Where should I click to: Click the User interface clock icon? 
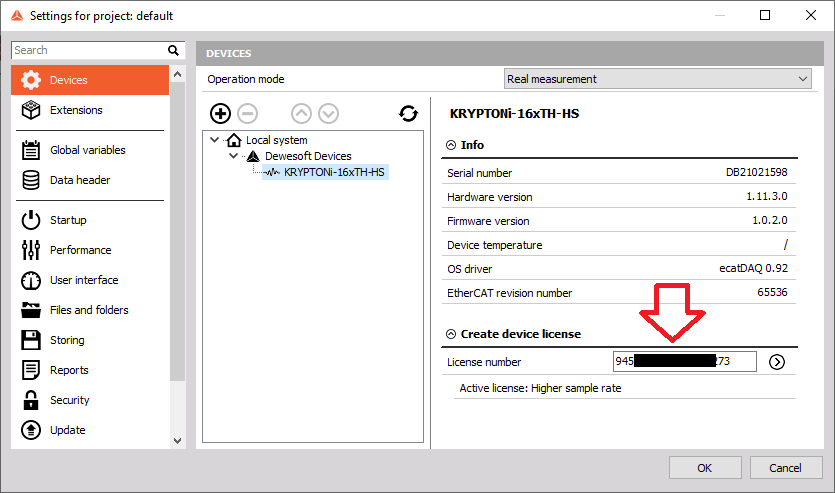[31, 280]
